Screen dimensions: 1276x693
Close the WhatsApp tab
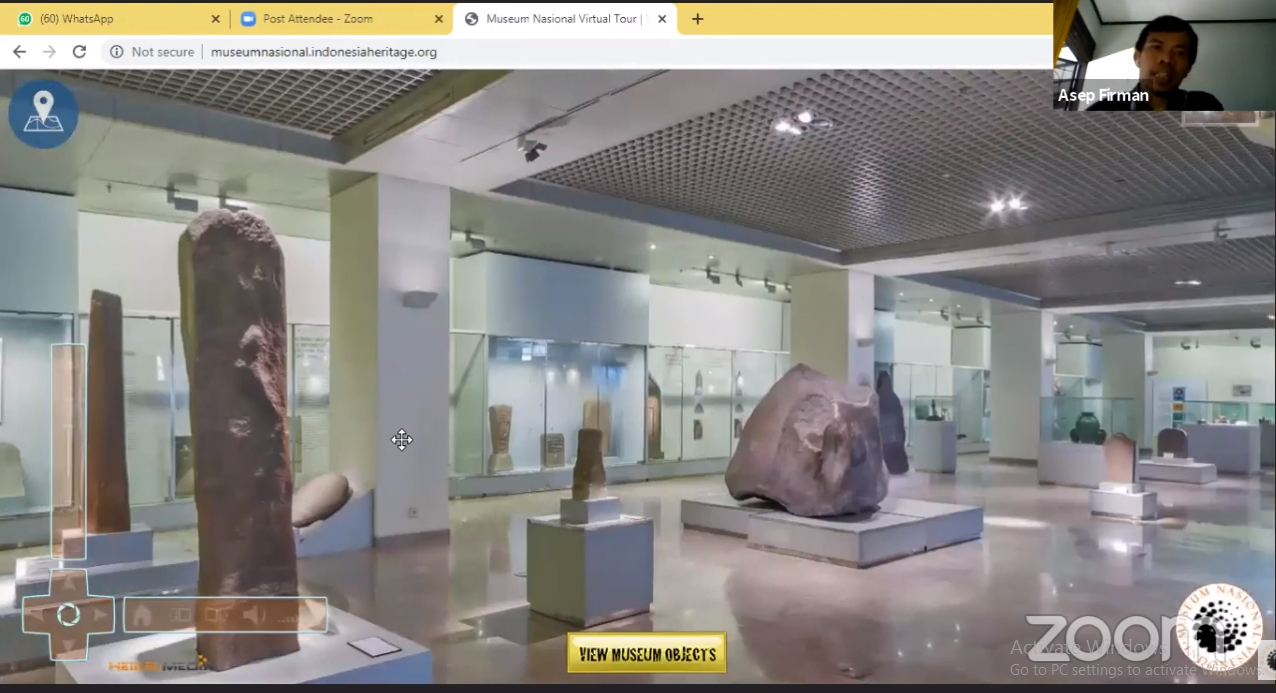pyautogui.click(x=216, y=19)
